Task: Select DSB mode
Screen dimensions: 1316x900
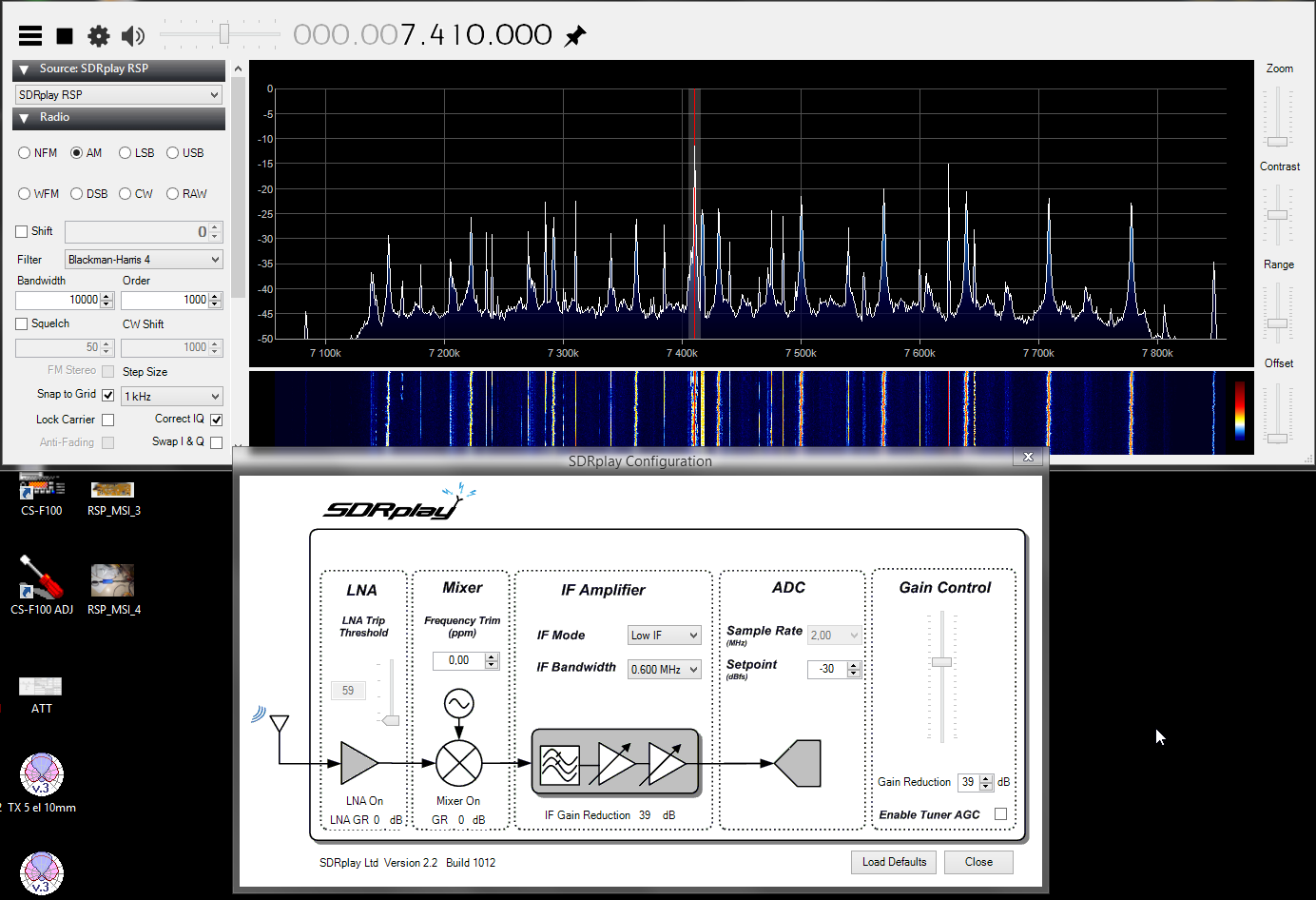Action: click(x=88, y=194)
